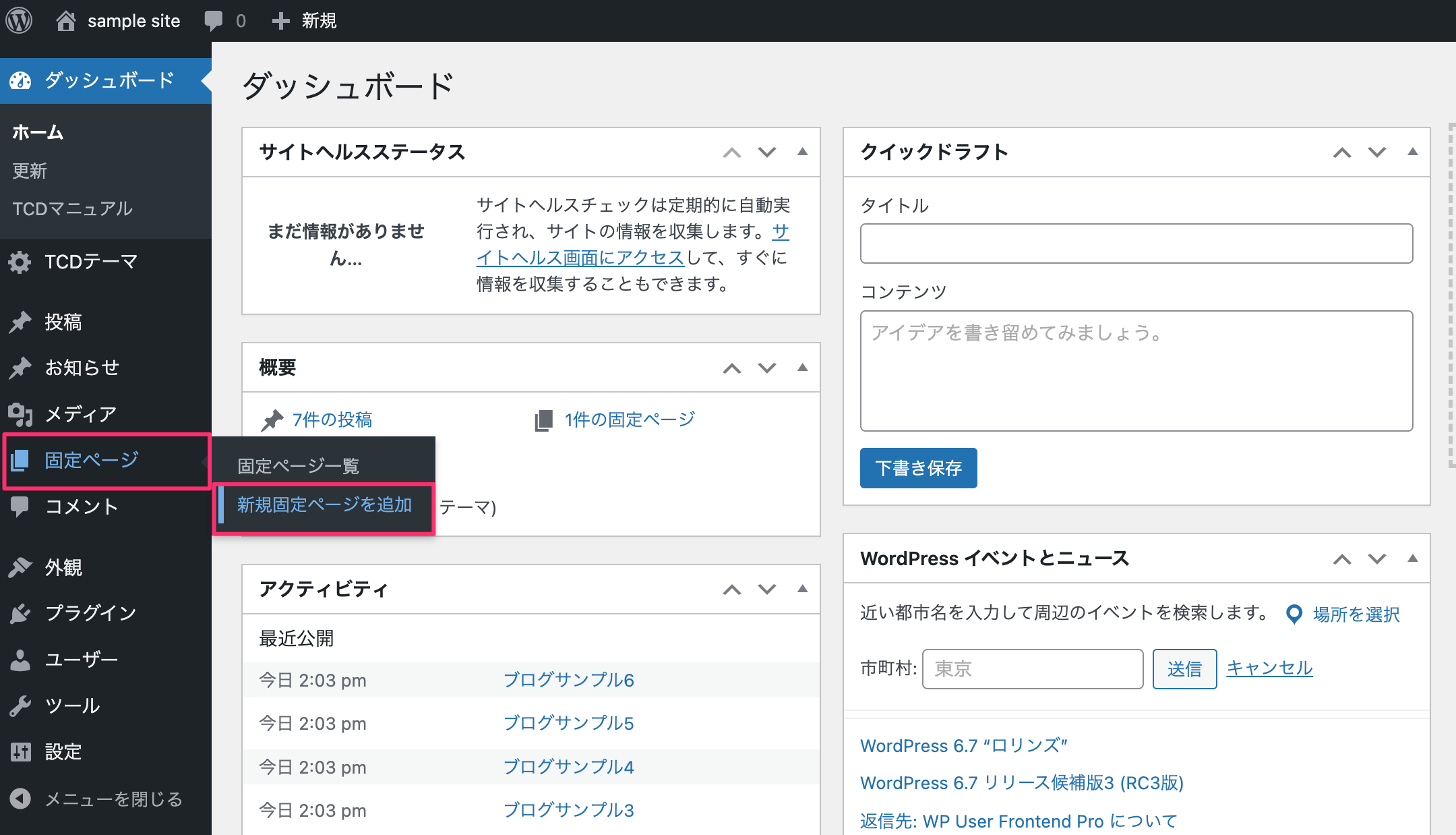Click the sample site name in the admin bar
Viewport: 1456px width, 835px height.
point(133,21)
